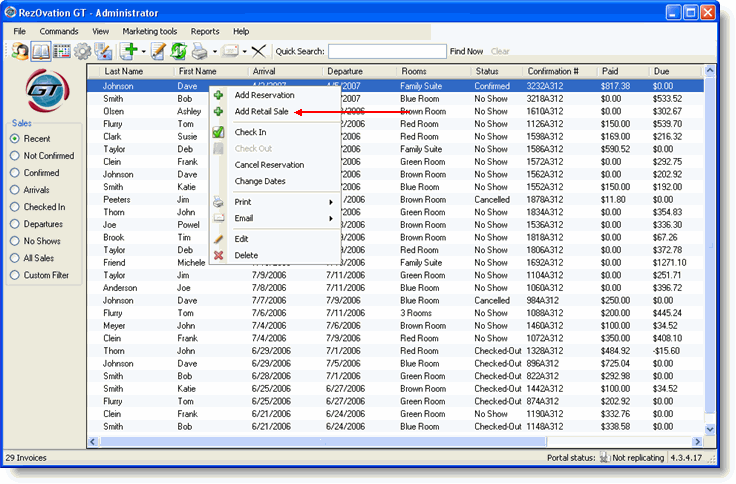Click the red X icon beside Delete
This screenshot has height=484, width=736.
[x=218, y=255]
